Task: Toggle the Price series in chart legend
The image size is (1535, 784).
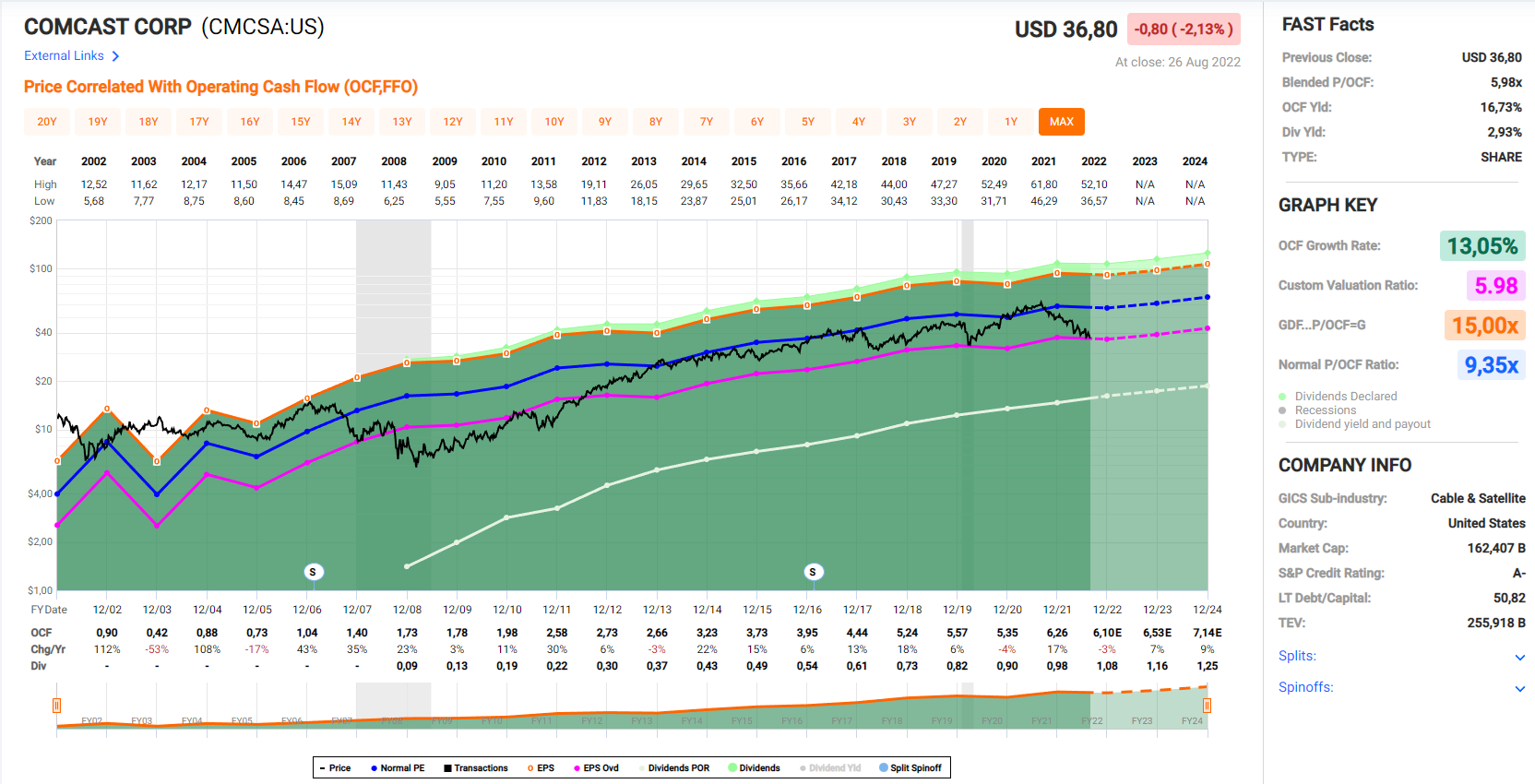Action: point(335,767)
